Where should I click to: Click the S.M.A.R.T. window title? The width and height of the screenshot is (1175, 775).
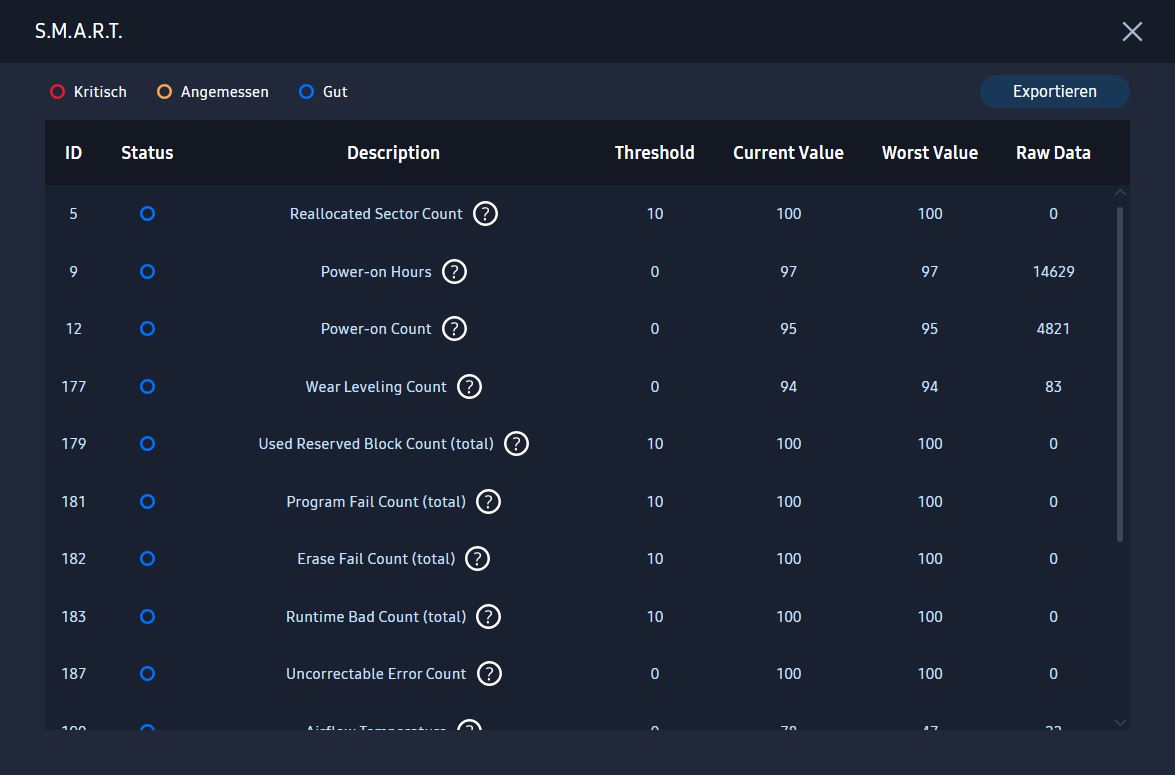click(x=79, y=31)
